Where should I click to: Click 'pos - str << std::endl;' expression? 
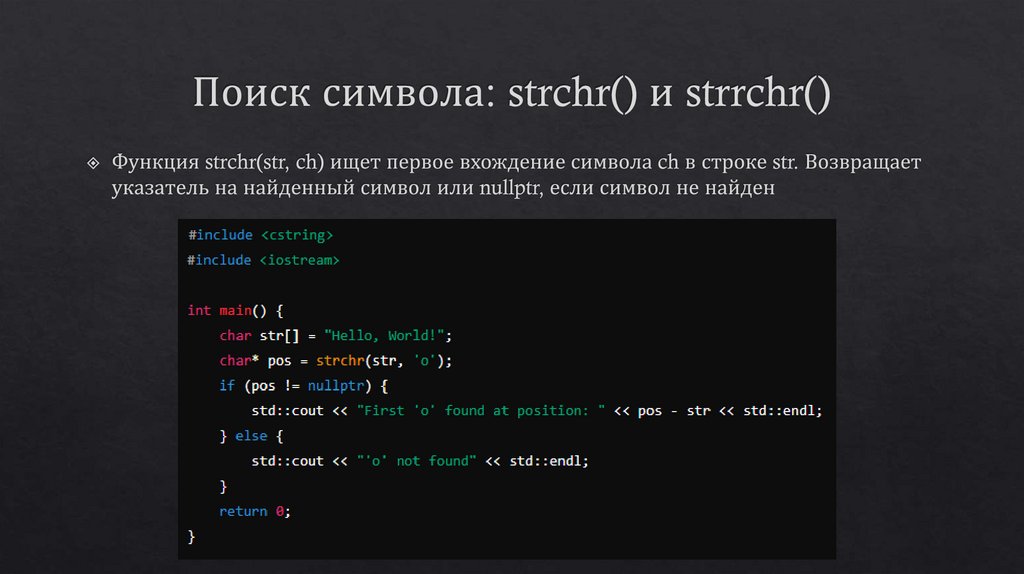tap(729, 411)
